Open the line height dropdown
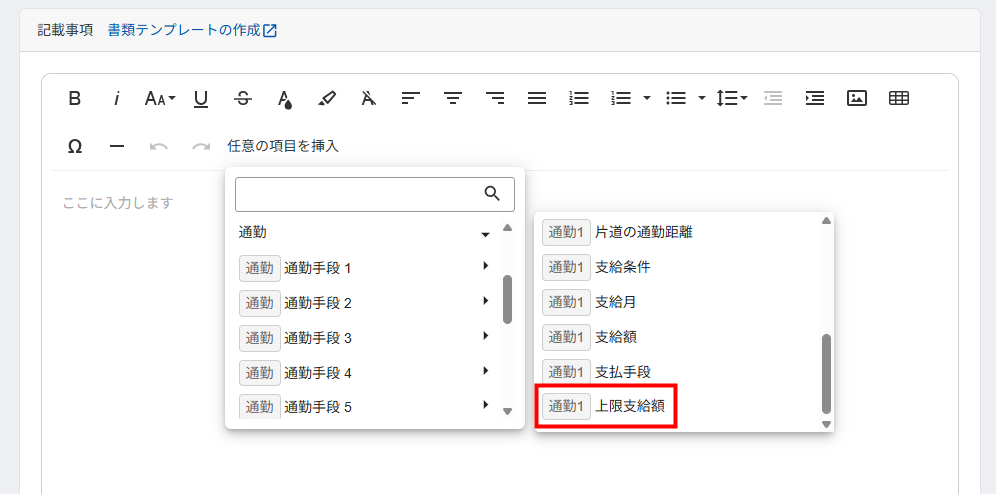Screen dimensions: 996x494 [x=732, y=98]
